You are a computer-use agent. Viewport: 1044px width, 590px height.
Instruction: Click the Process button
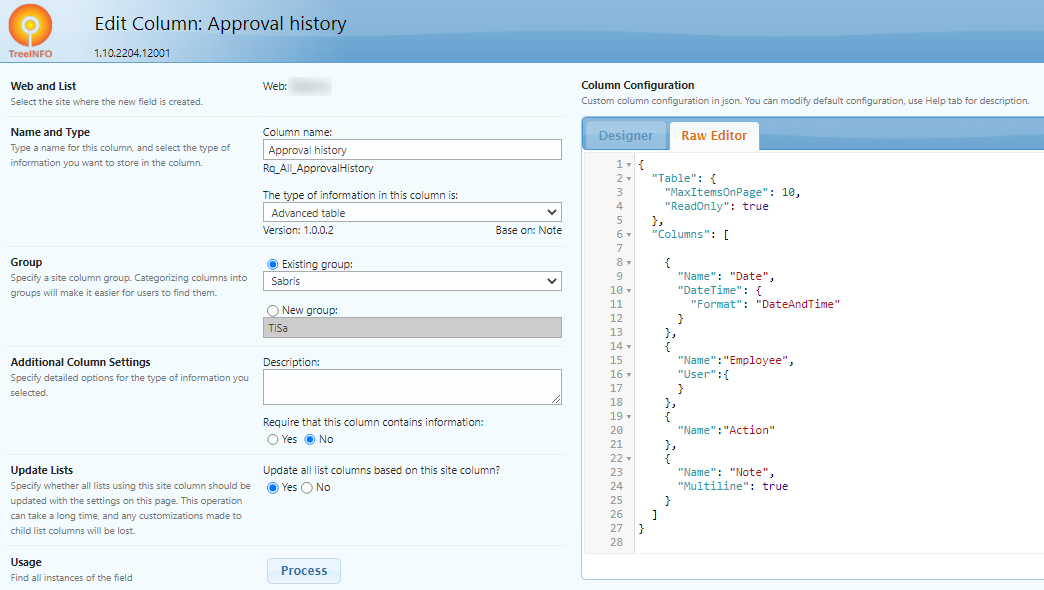[304, 571]
